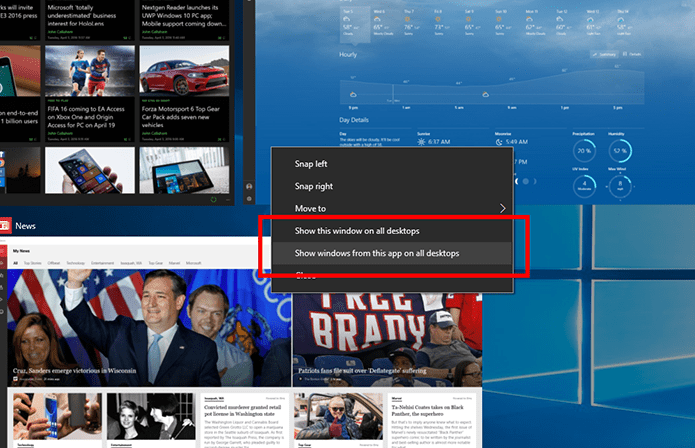Click the sunrise sun icon beside 6:37 AM
Screen dimensions: 695x448
coord(421,142)
